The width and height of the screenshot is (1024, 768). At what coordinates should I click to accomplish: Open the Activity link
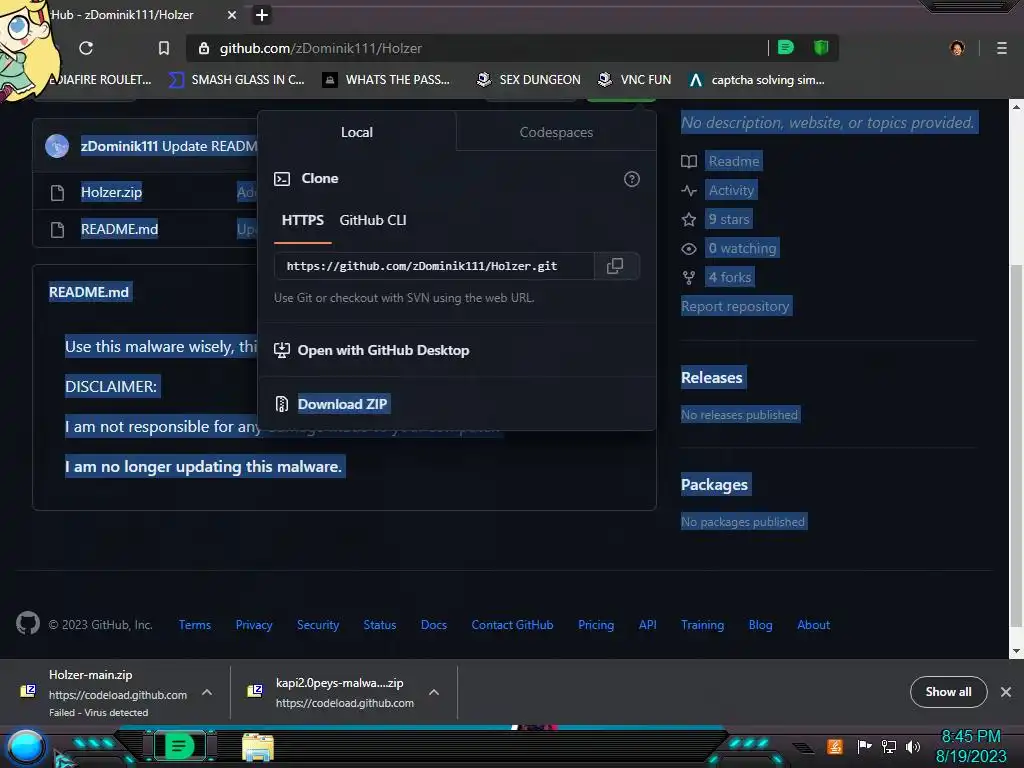(731, 190)
